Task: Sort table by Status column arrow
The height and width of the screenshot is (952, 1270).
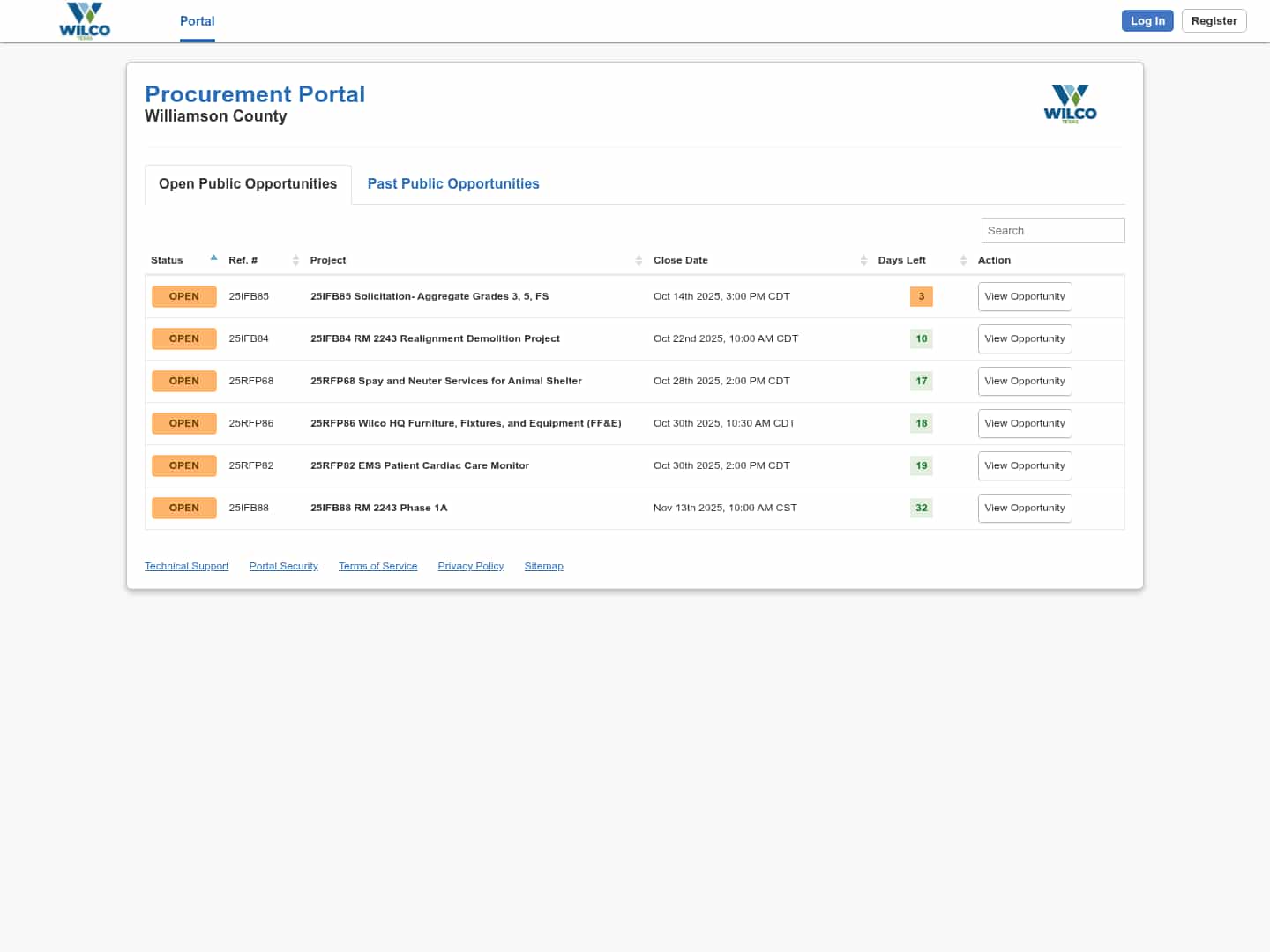Action: click(x=213, y=258)
